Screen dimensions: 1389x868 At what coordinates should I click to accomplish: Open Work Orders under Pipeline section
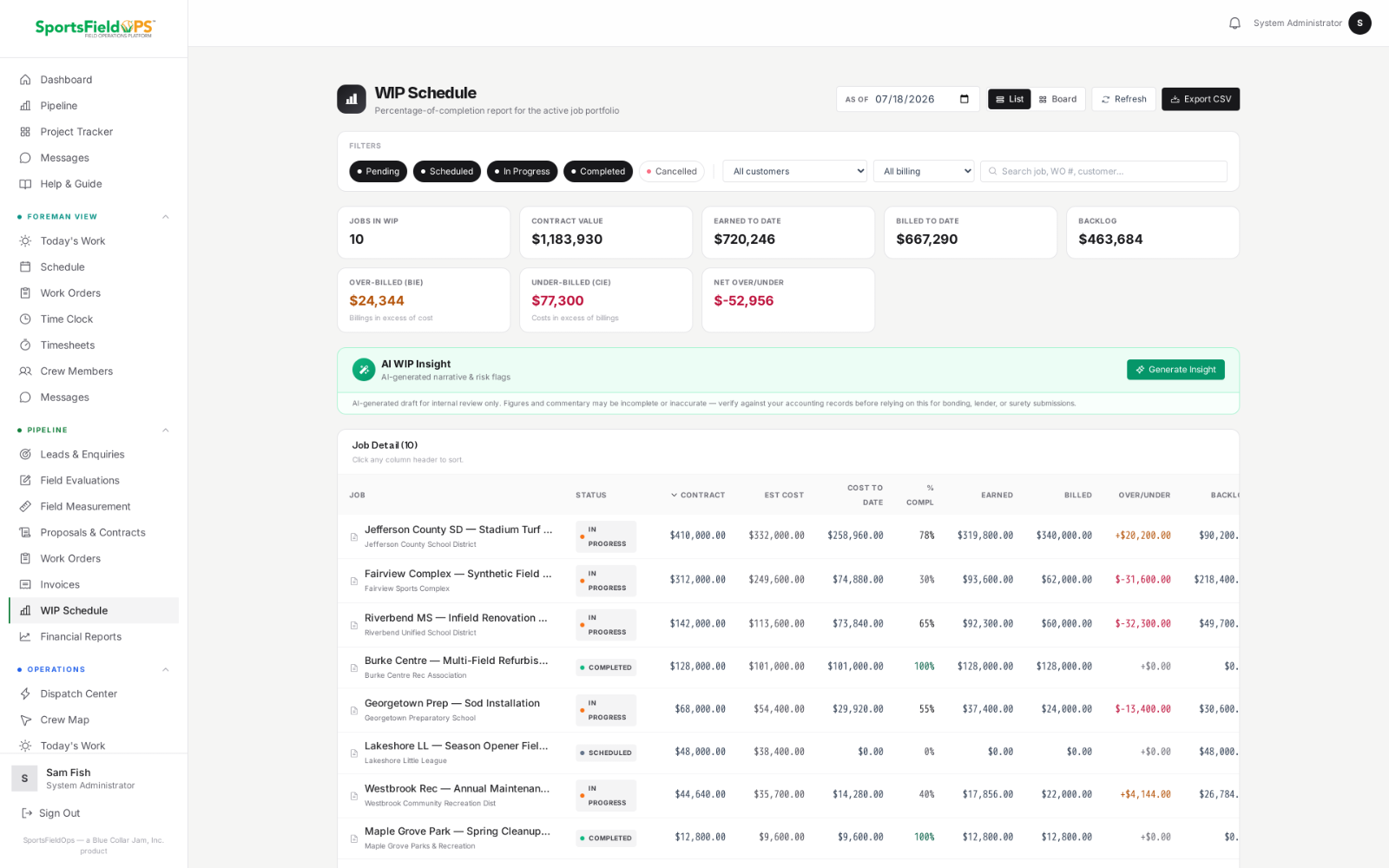click(94, 559)
